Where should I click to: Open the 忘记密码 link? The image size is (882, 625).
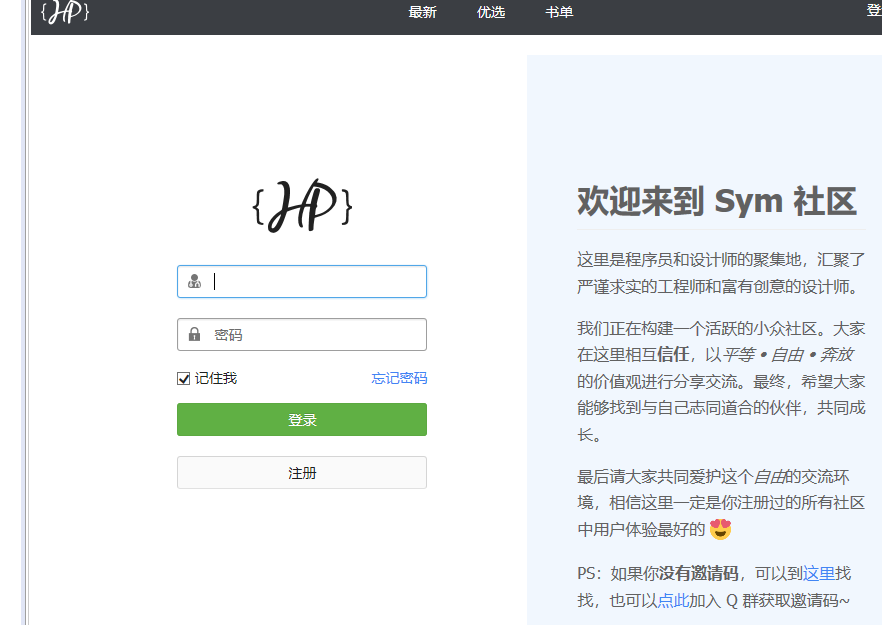[x=399, y=378]
